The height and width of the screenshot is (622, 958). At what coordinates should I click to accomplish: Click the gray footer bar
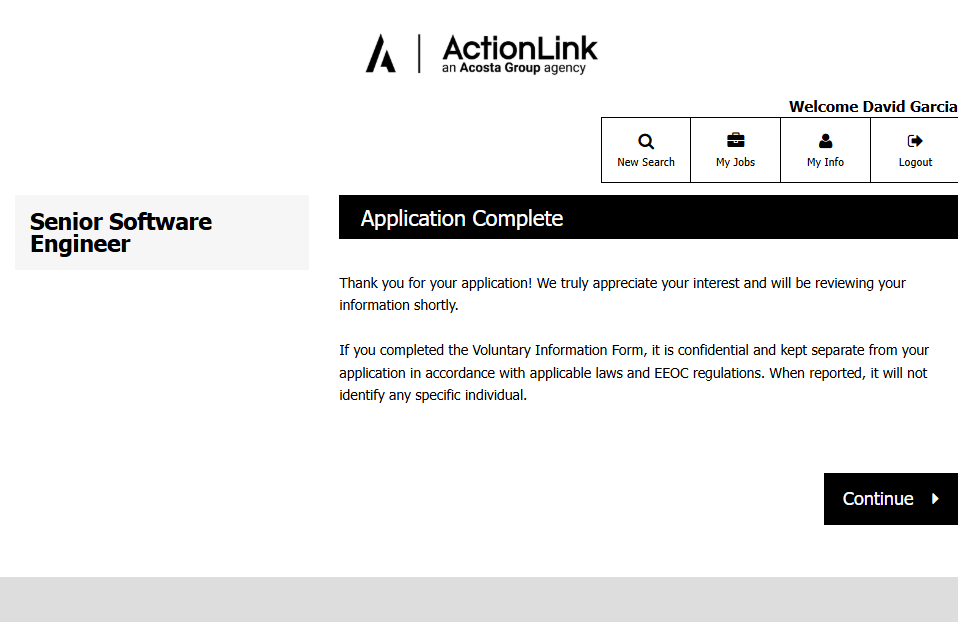(x=479, y=599)
